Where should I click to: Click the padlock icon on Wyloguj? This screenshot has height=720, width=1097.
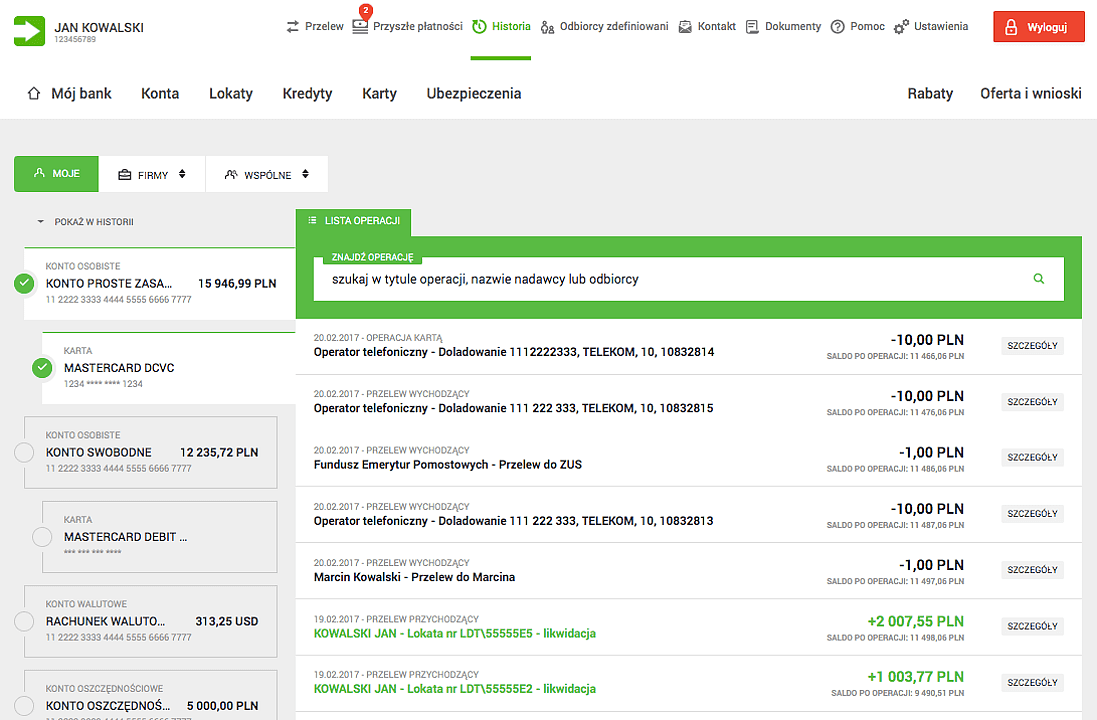[1011, 27]
